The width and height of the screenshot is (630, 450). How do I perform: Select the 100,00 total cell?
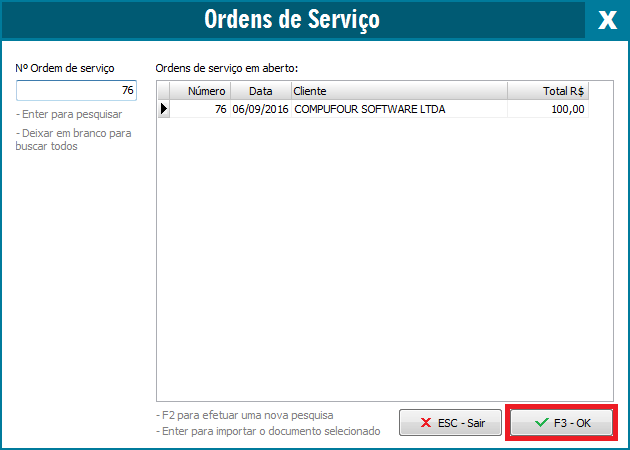[x=548, y=109]
